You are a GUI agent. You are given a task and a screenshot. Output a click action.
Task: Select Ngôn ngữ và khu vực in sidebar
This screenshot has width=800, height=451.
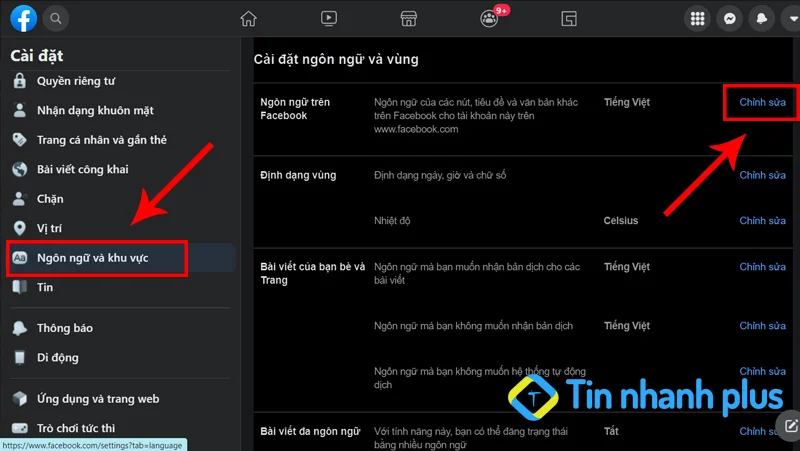click(120, 258)
